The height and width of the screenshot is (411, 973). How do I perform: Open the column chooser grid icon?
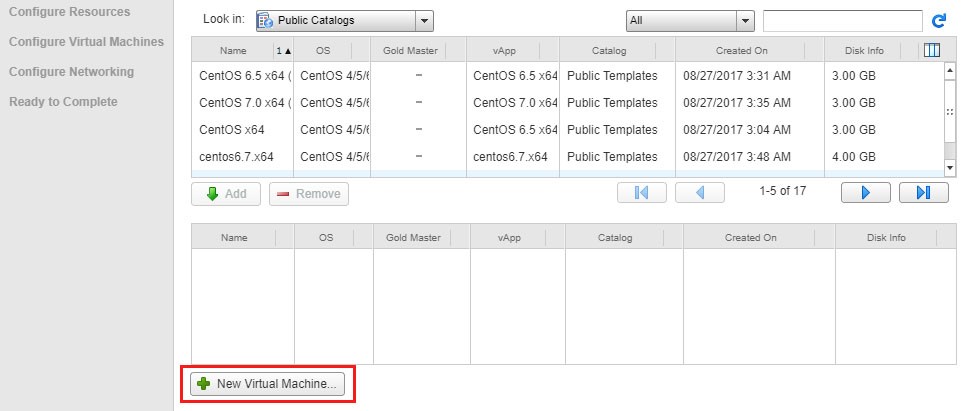point(933,50)
